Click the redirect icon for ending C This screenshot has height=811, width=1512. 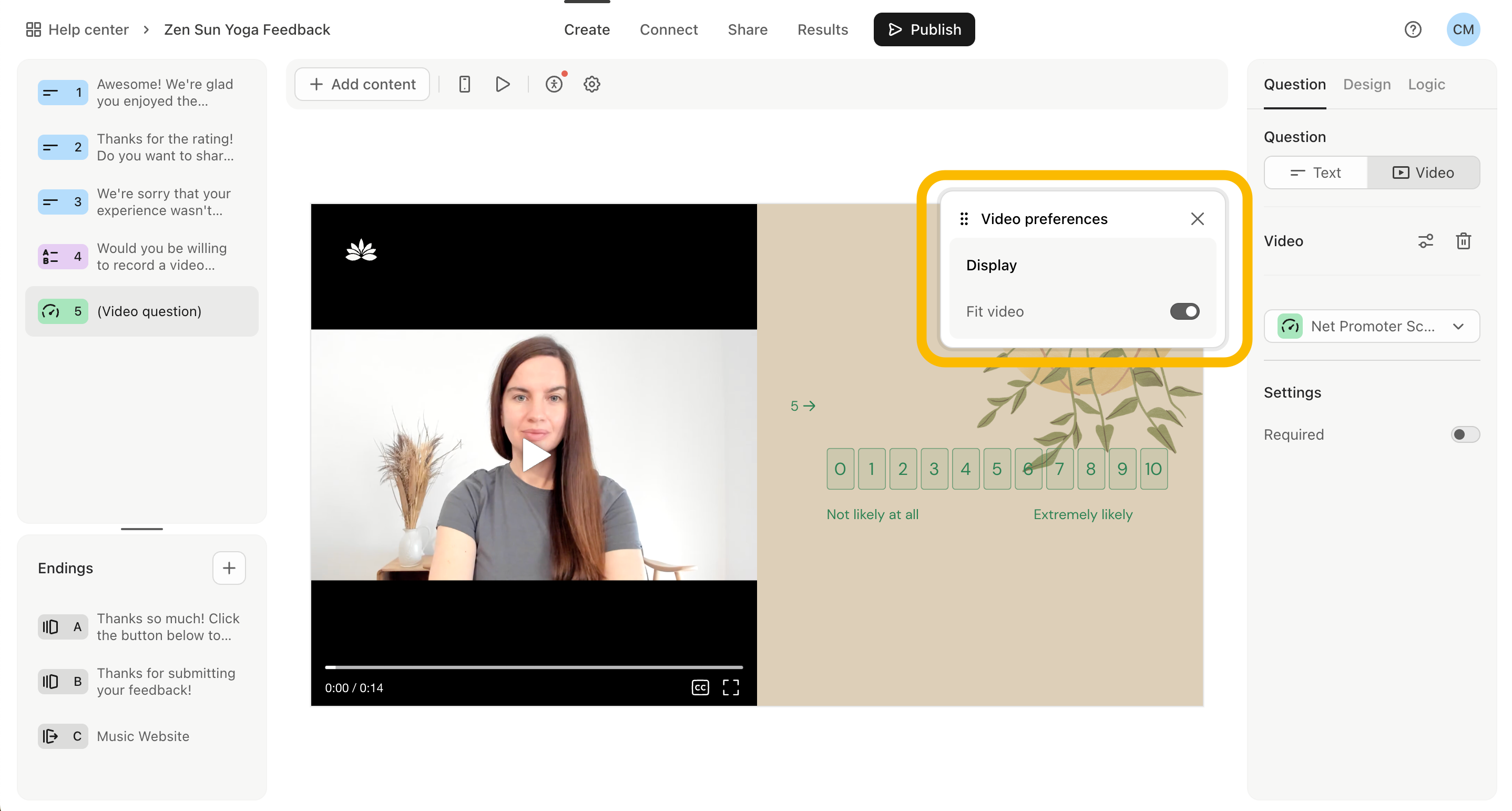(51, 736)
